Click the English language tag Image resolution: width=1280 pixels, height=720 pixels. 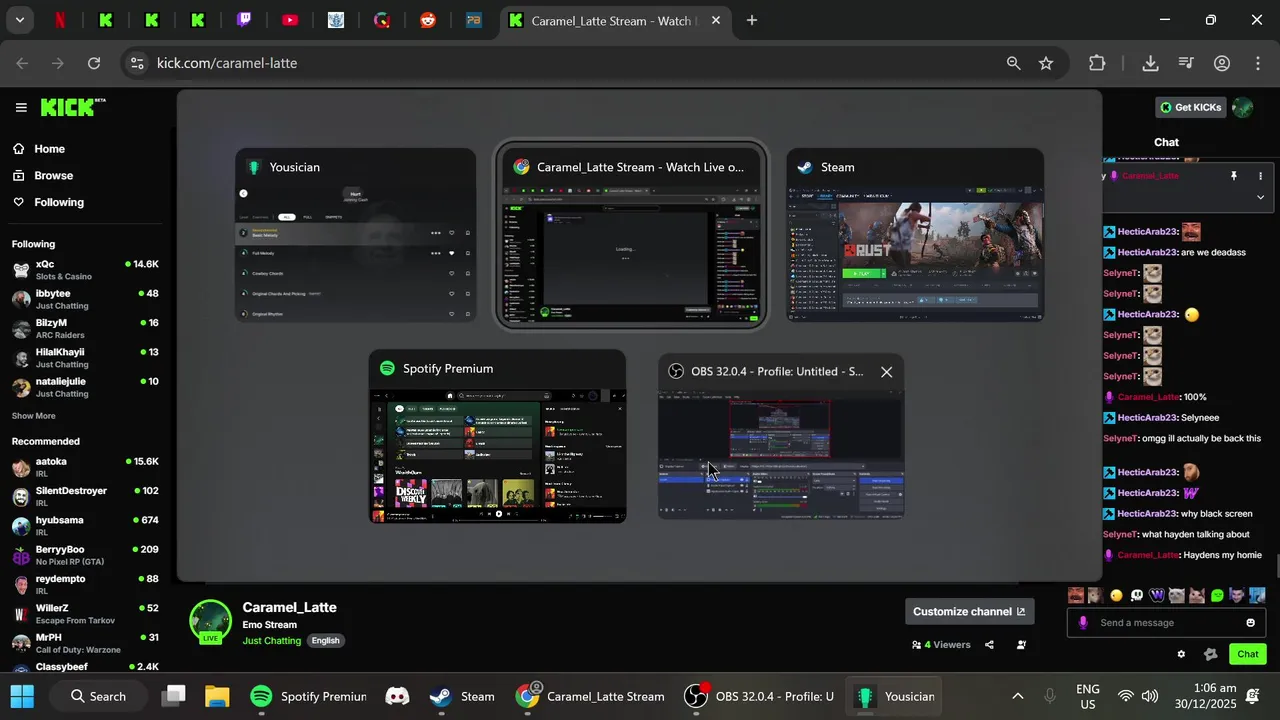(325, 640)
